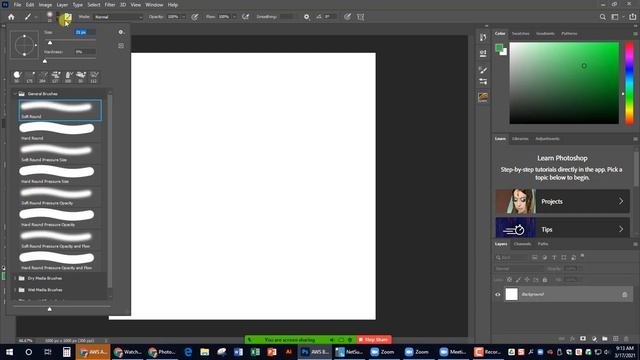Viewport: 640px width, 360px height.
Task: Add layer mask icon in Layers panel
Action: click(x=583, y=339)
